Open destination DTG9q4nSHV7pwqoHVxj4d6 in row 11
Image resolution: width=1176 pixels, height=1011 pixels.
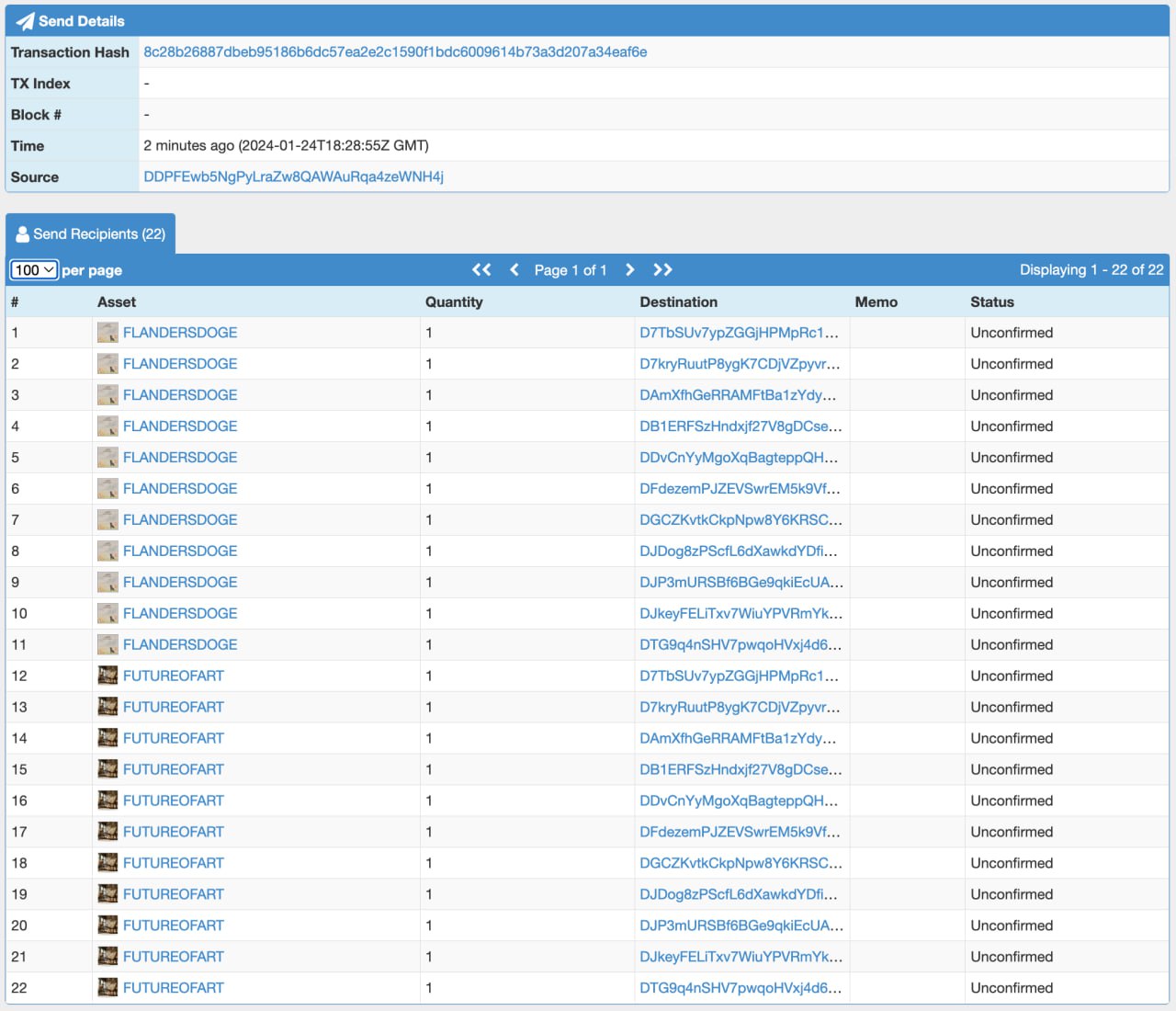741,645
